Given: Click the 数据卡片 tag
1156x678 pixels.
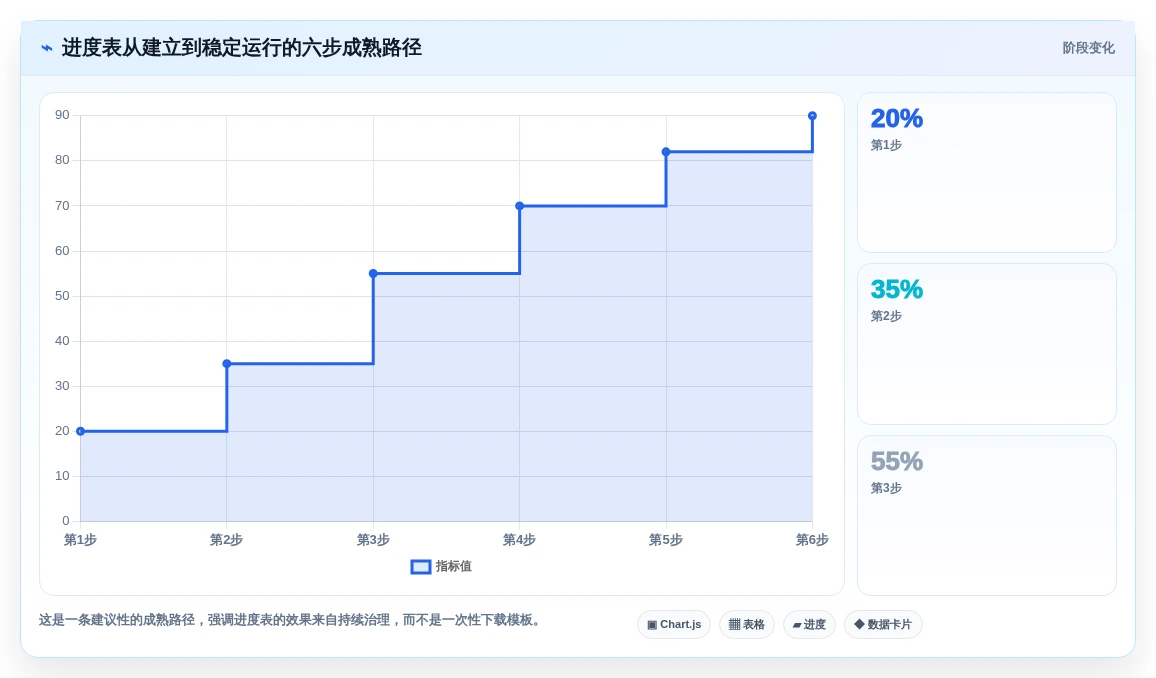Looking at the screenshot, I should (x=883, y=624).
